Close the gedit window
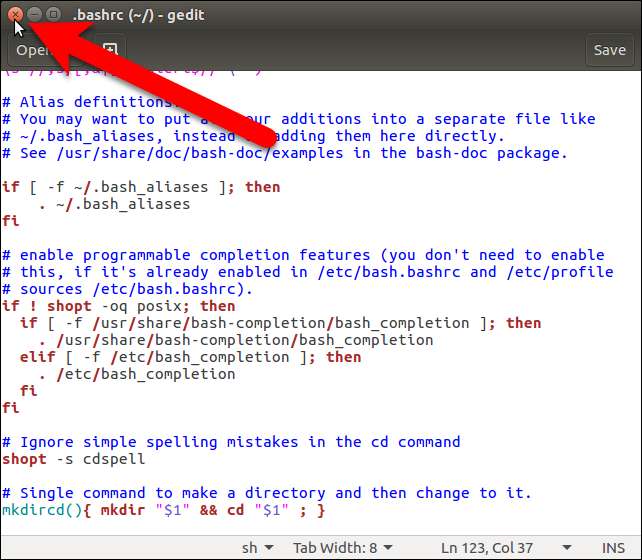 [x=16, y=15]
